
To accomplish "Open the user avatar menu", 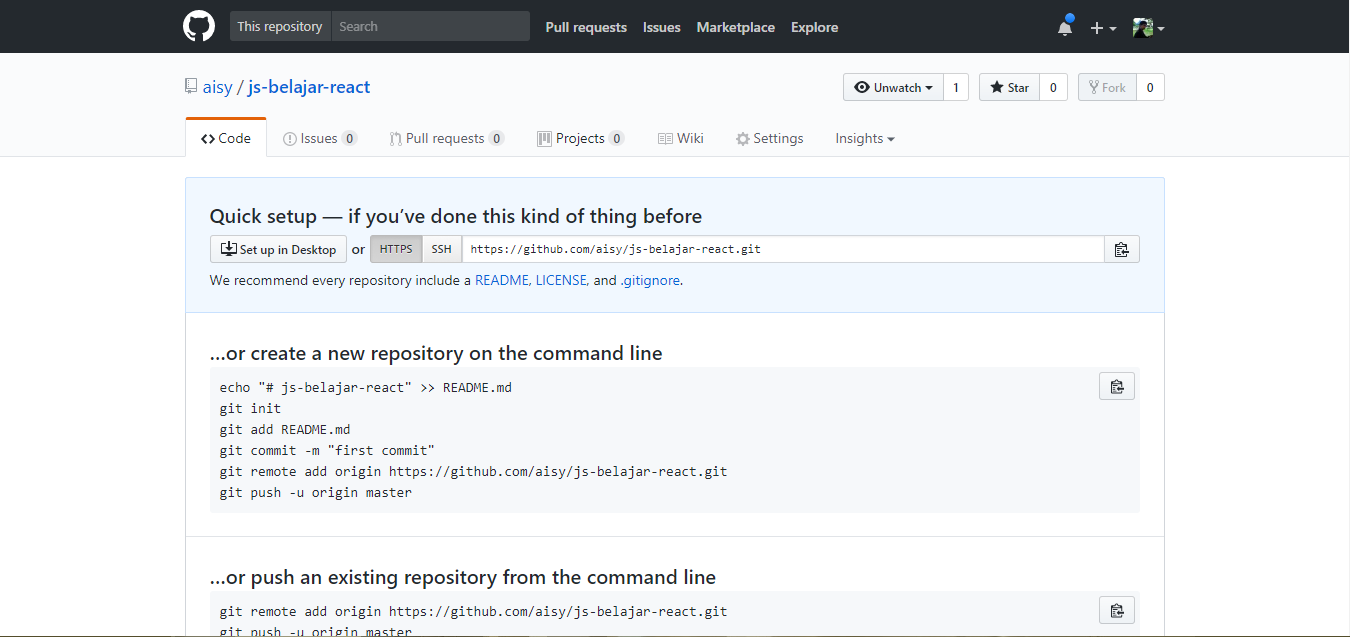I will (1148, 28).
